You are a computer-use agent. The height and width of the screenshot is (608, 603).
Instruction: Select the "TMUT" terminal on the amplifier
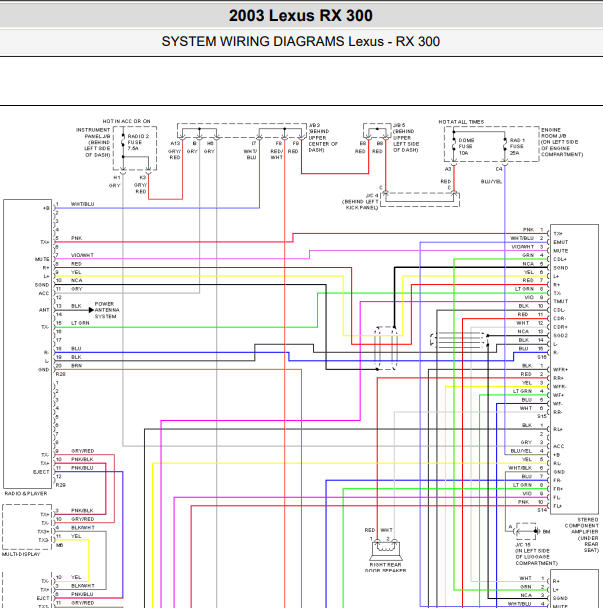(560, 301)
